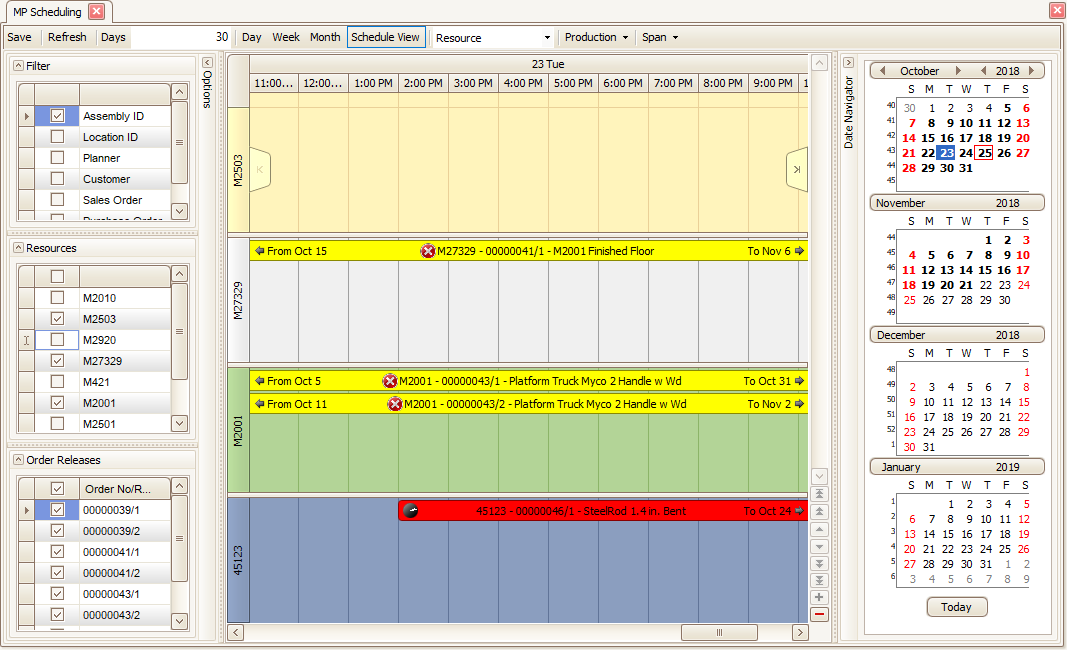The image size is (1067, 650).
Task: Uncheck the M2503 resource checkbox
Action: point(57,319)
